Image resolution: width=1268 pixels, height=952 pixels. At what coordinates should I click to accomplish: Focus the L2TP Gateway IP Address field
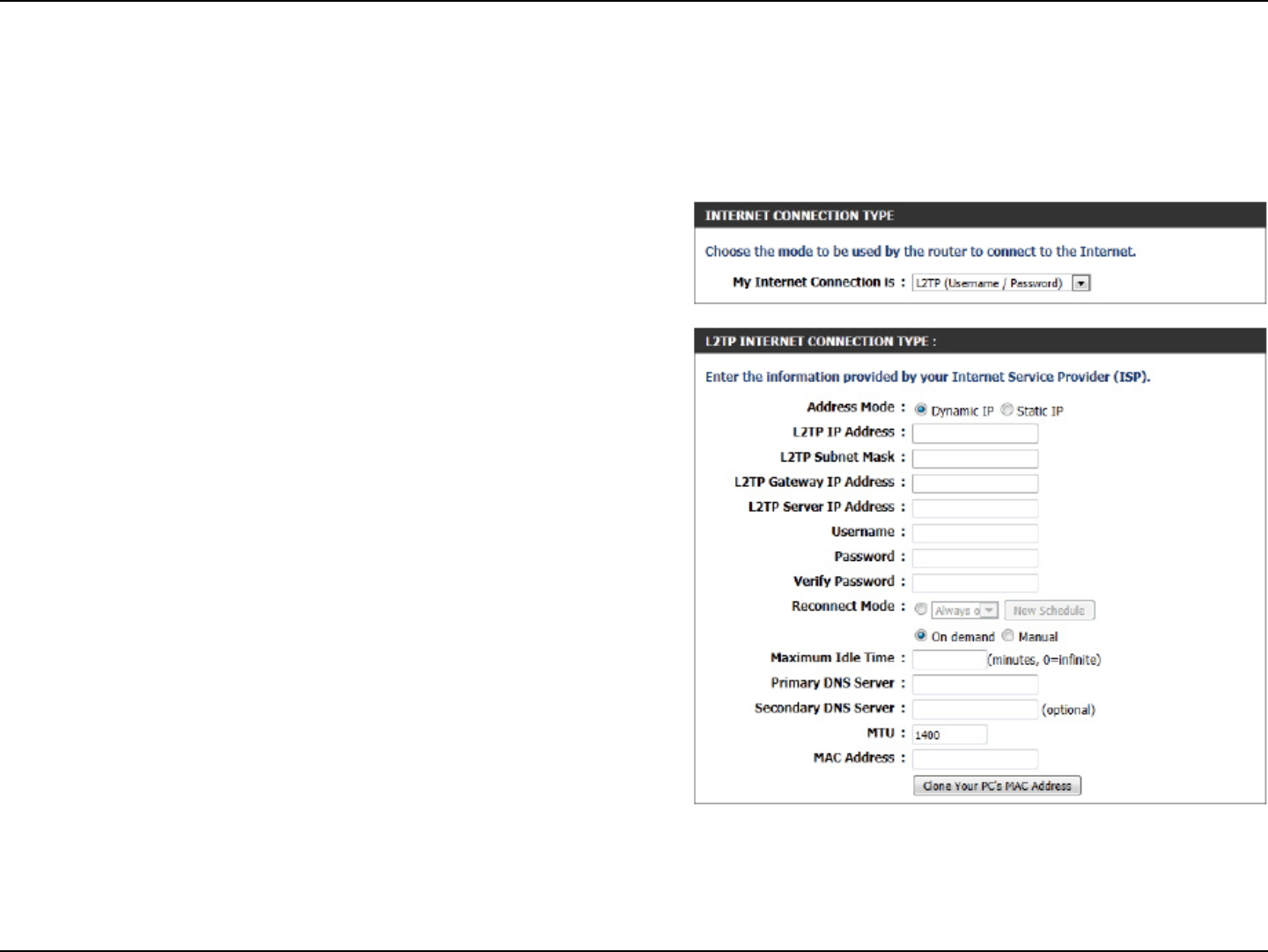[975, 483]
